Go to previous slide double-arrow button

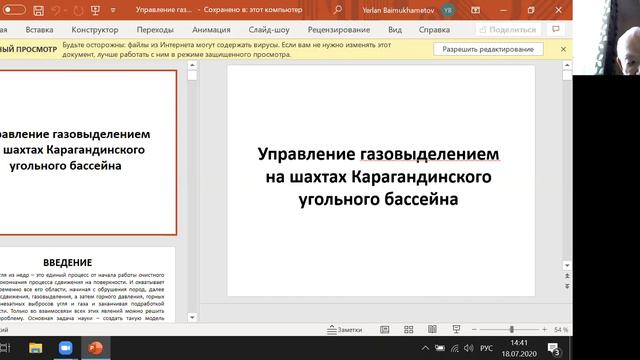tap(567, 276)
